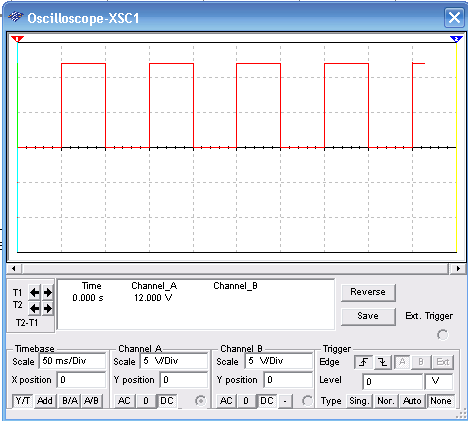468x421 pixels.
Task: Set Channel A coupling to AC
Action: click(x=124, y=401)
